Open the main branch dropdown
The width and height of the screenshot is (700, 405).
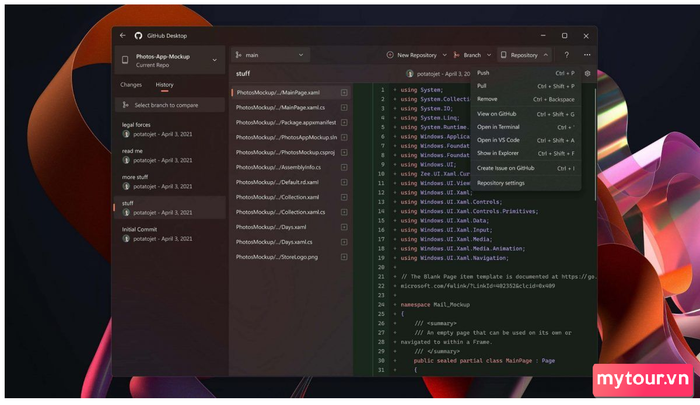click(271, 55)
